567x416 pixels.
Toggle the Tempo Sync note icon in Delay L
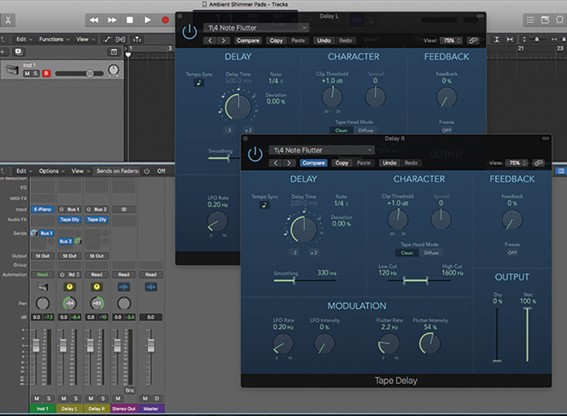[199, 83]
